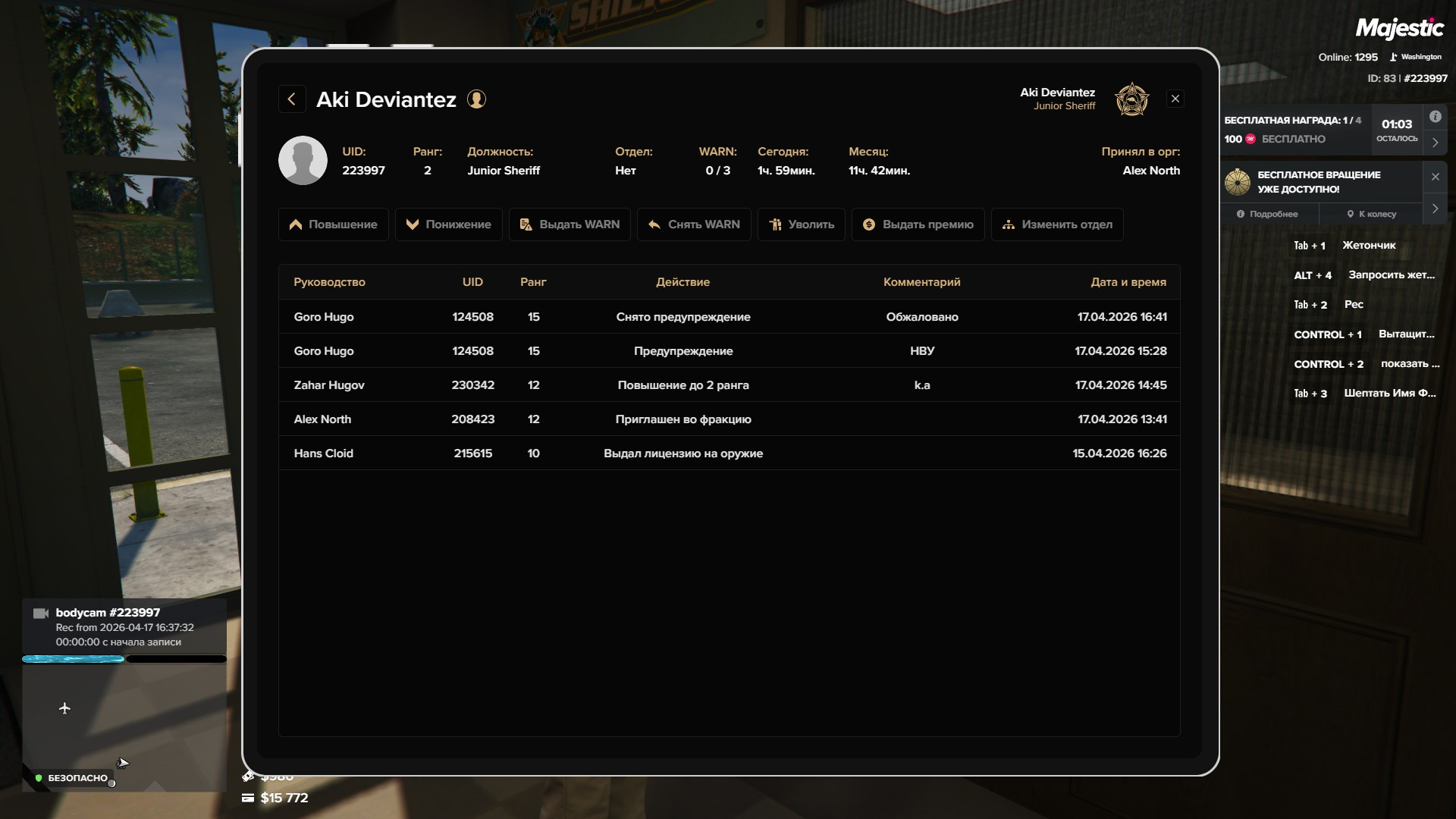Give a bonus via Выдать премию
Viewport: 1456px width, 819px height.
coord(918,224)
